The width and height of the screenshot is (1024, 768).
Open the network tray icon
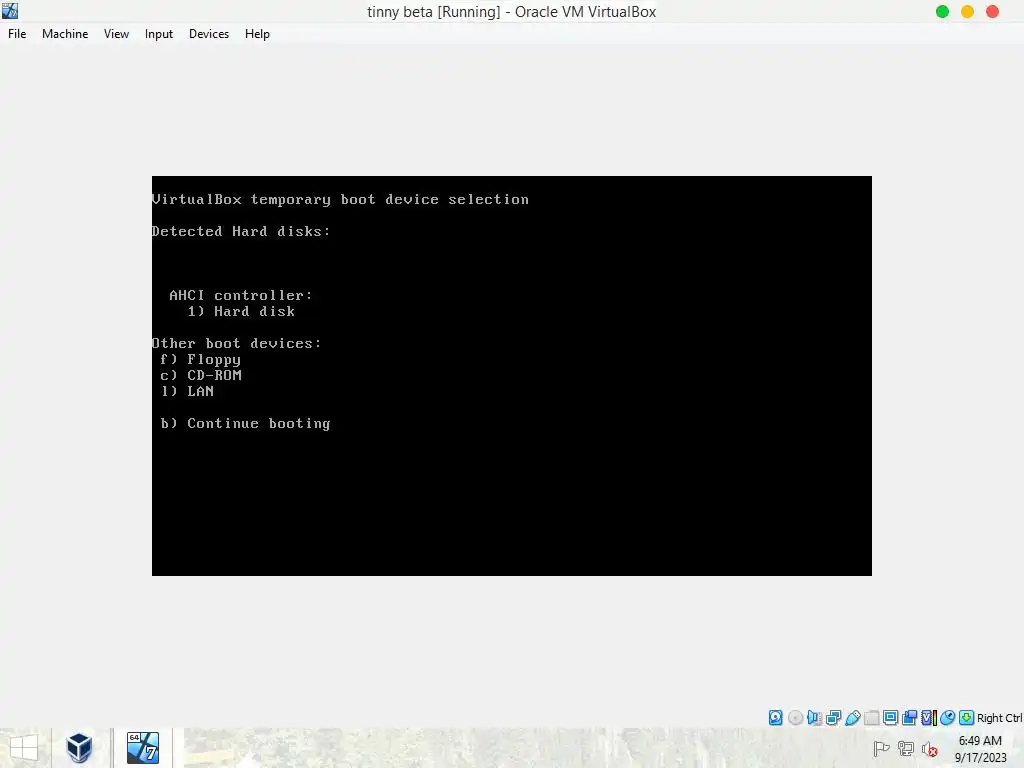pos(906,749)
